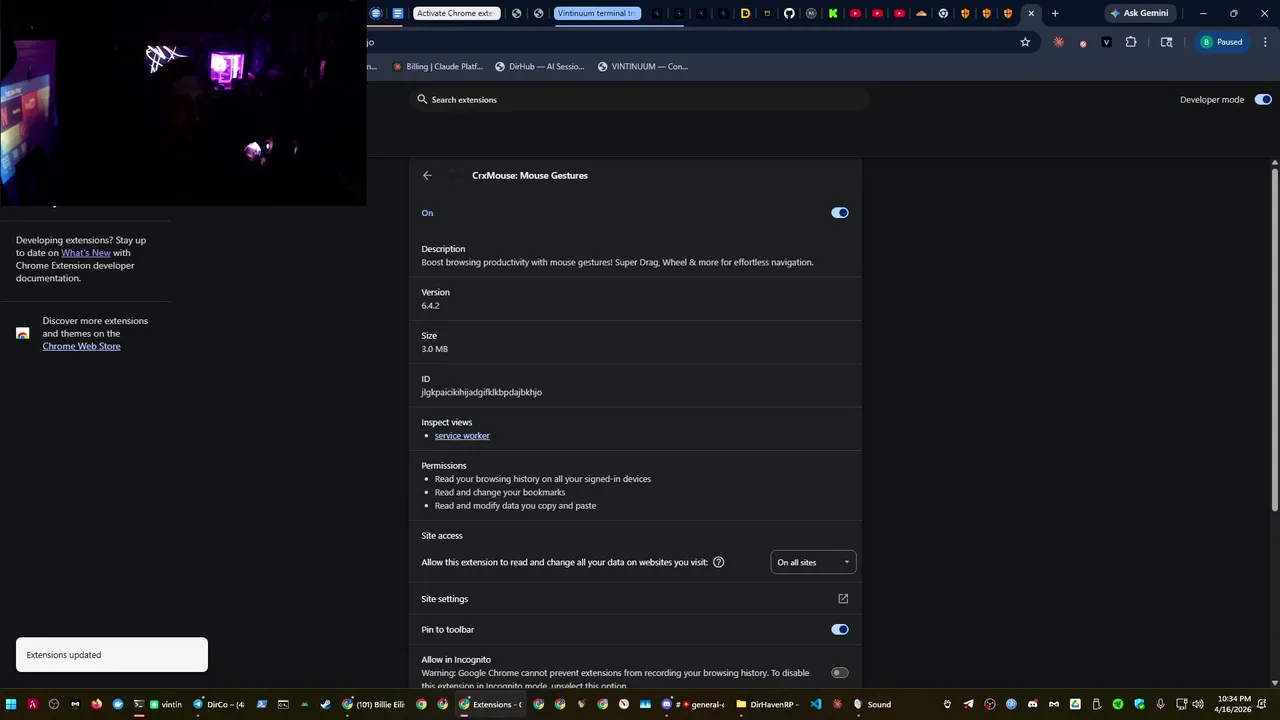
Task: Open the vintin taskbar window
Action: (166, 704)
